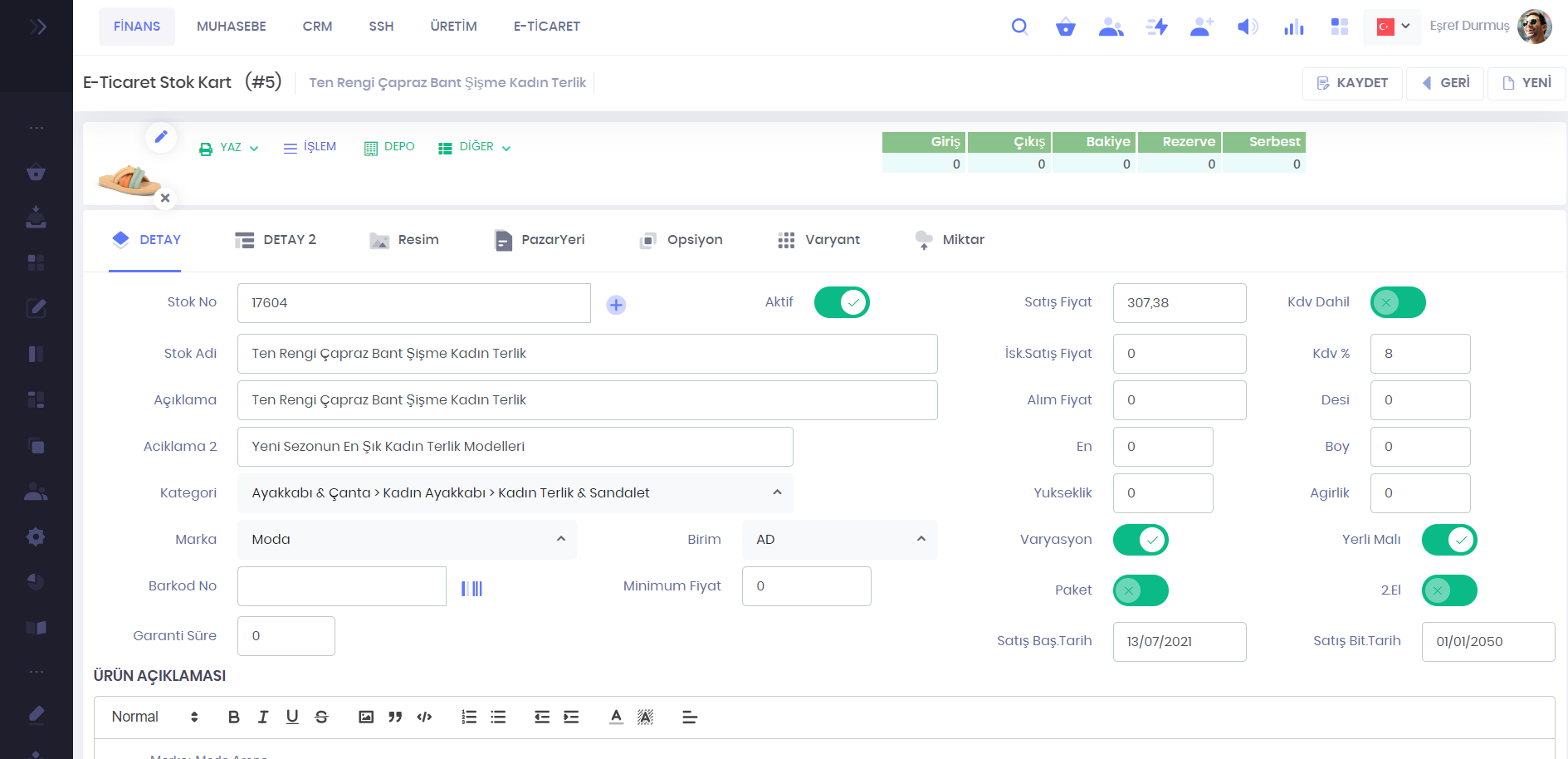The height and width of the screenshot is (759, 1568).
Task: Toggle the Yerli Malı switch
Action: tap(1449, 540)
